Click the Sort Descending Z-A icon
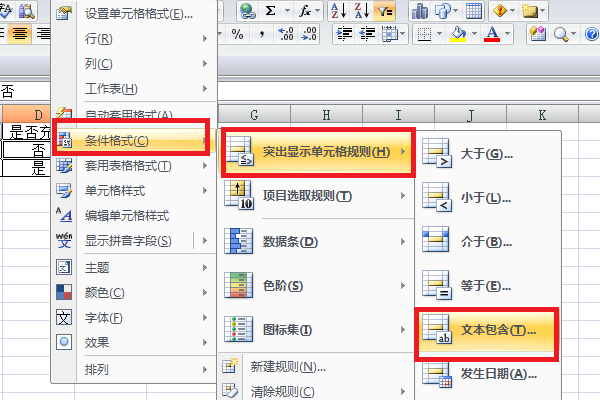The height and width of the screenshot is (400, 600). (x=362, y=10)
